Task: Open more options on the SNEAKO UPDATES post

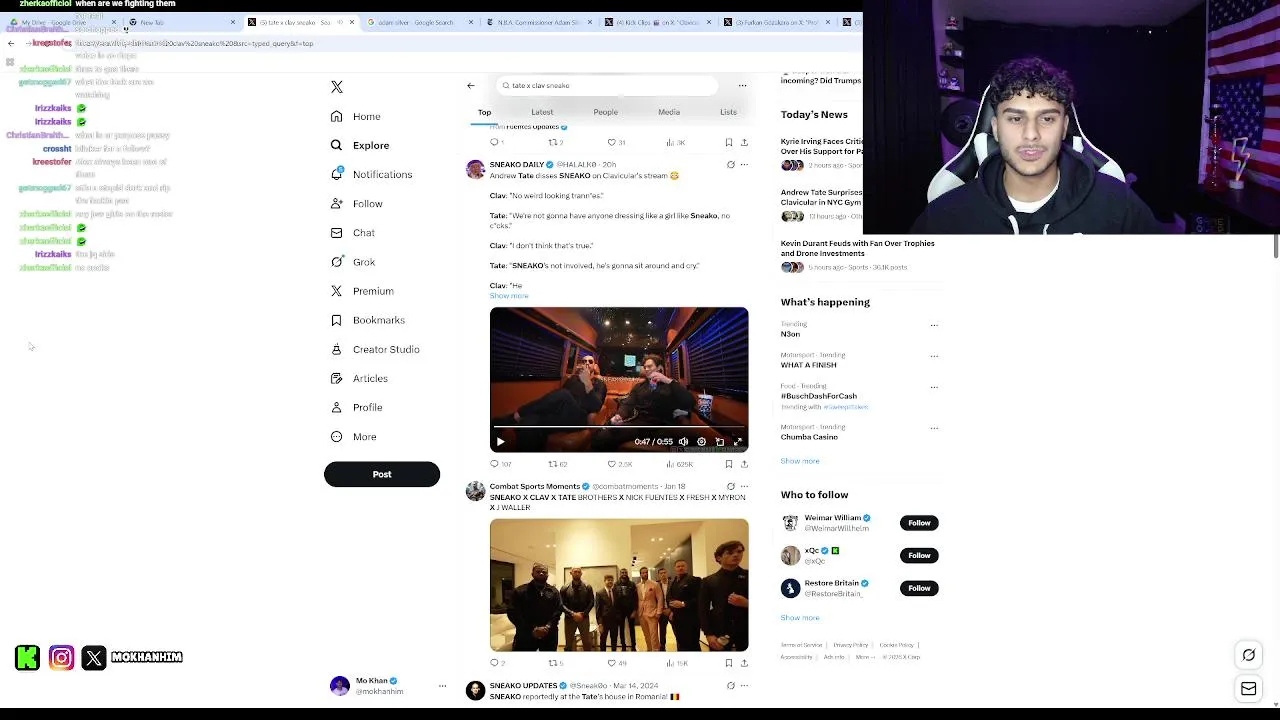Action: pyautogui.click(x=744, y=685)
